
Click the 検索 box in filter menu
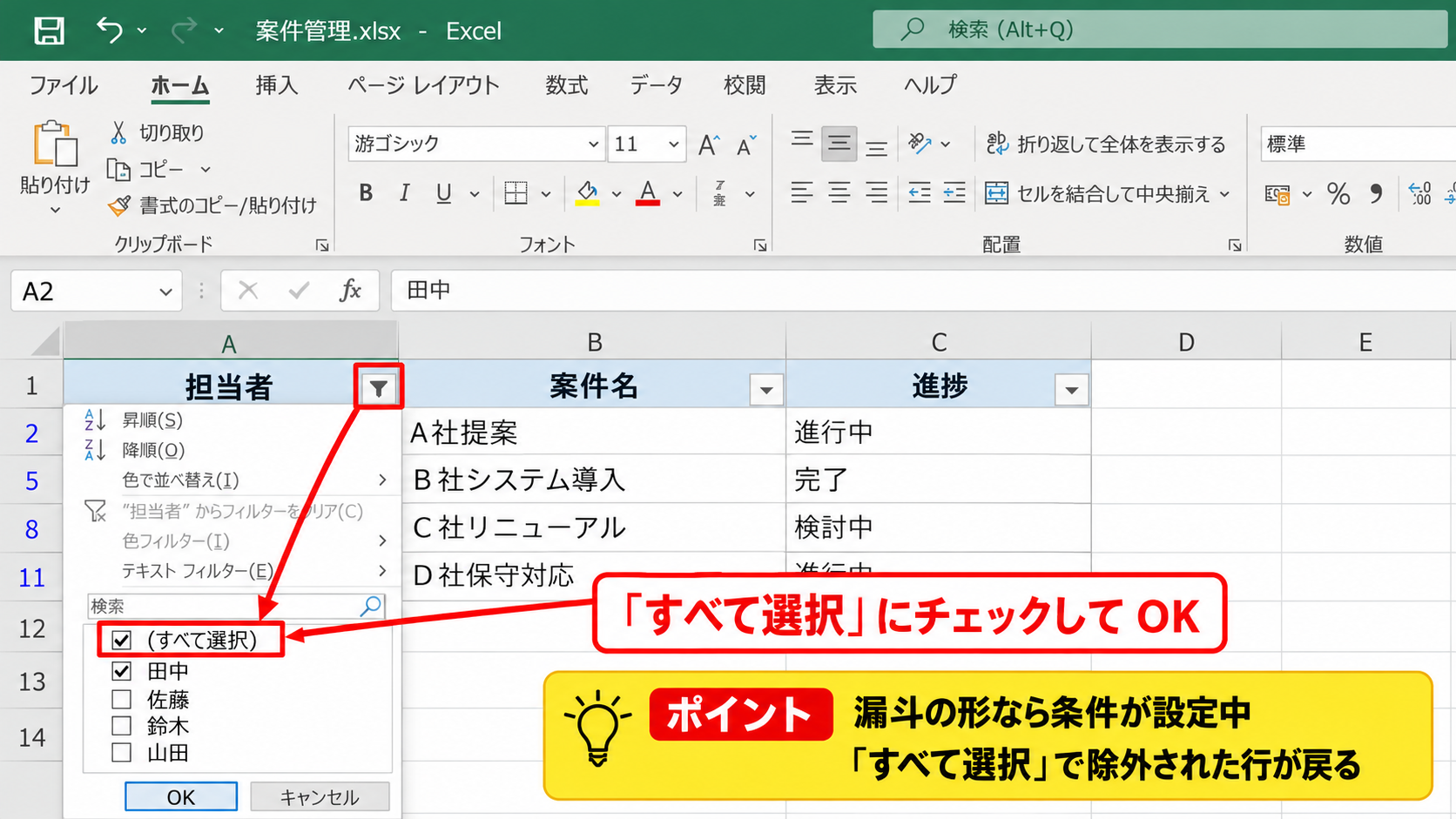coord(236,606)
